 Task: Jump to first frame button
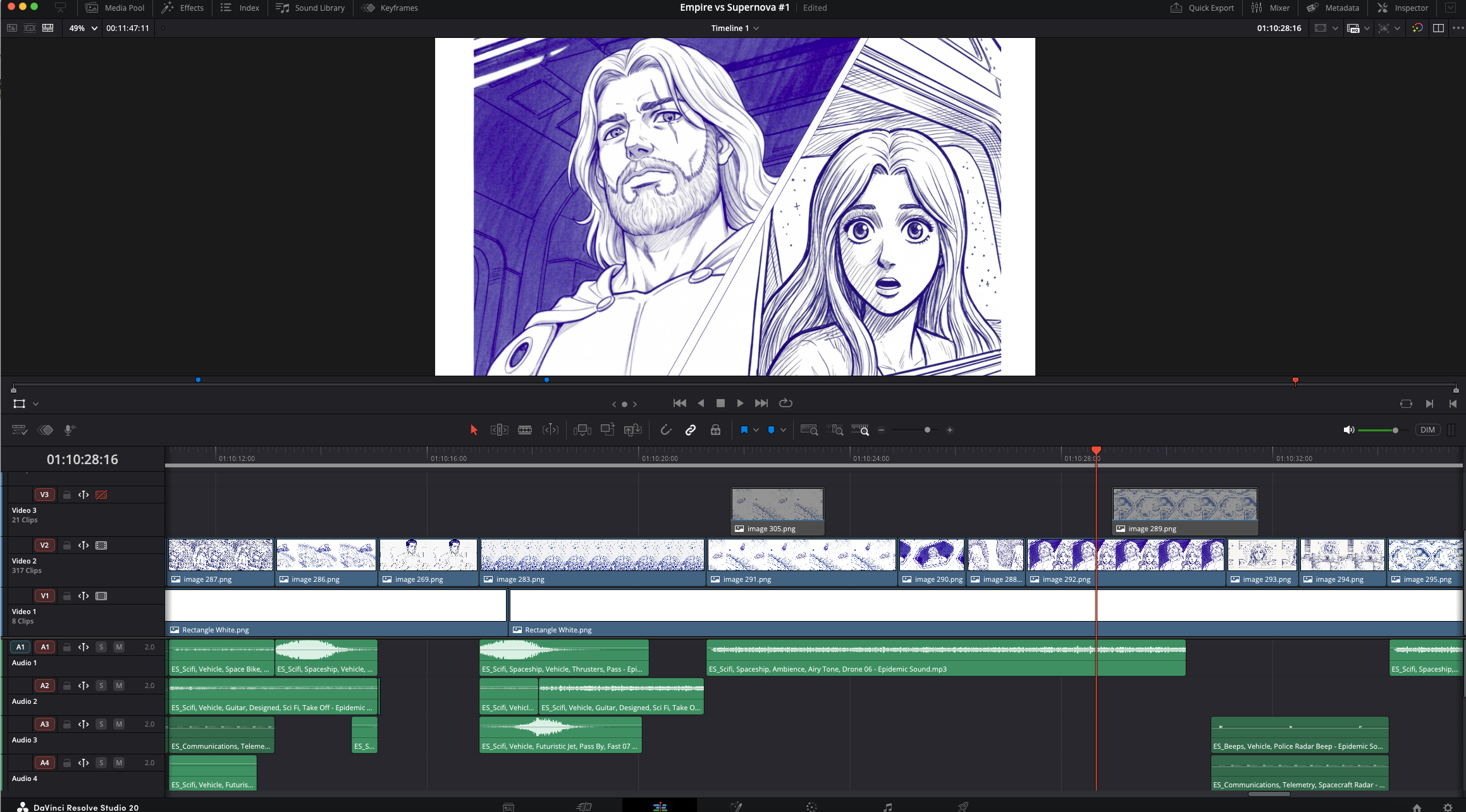pos(680,403)
